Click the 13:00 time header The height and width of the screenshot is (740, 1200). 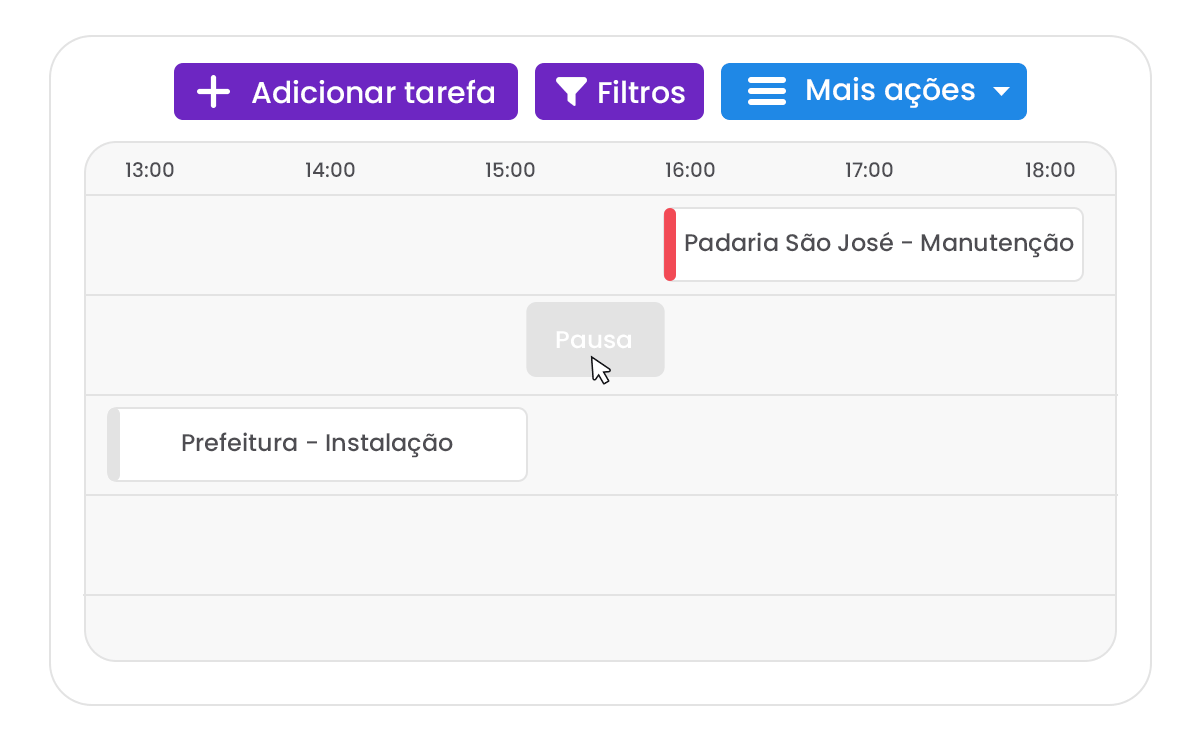pos(150,170)
